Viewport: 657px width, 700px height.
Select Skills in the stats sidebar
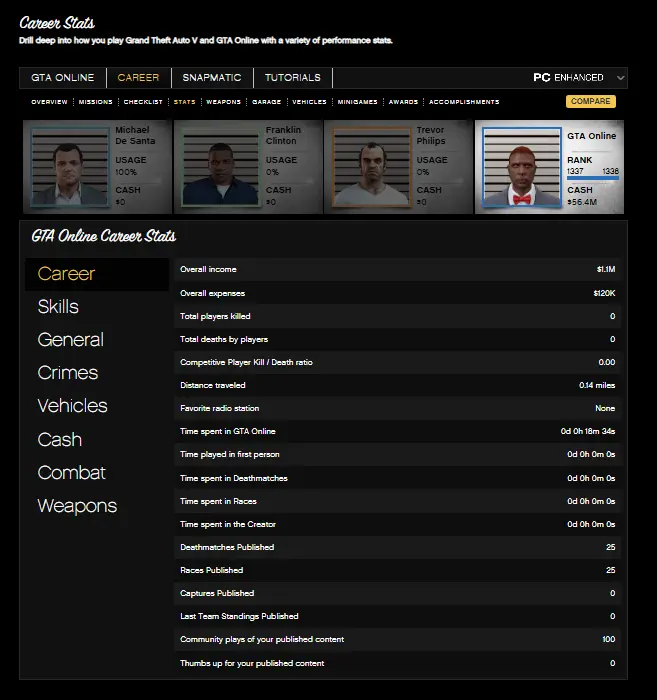point(58,307)
